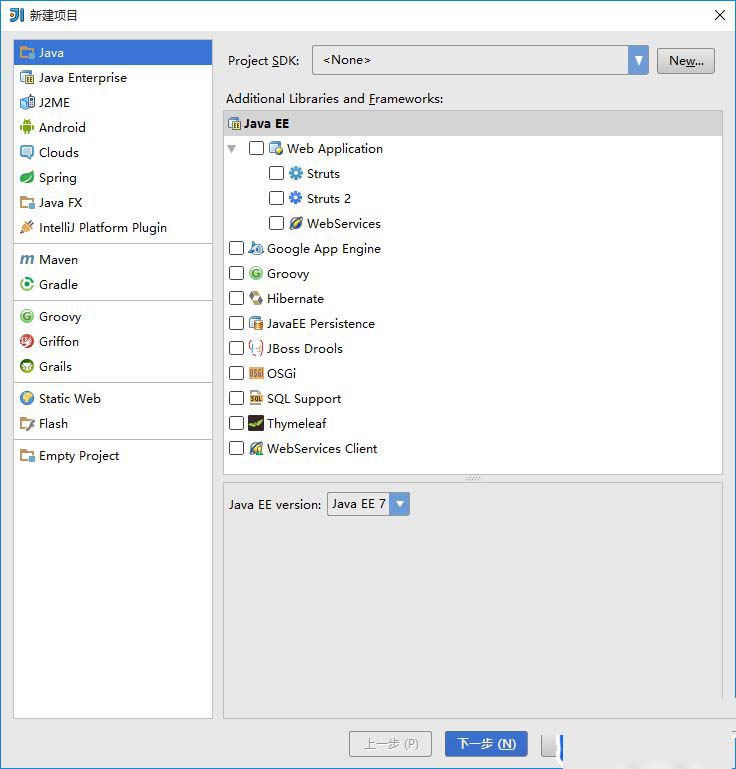Screen dimensions: 736x769
Task: Open the Java EE version dropdown
Action: click(400, 504)
